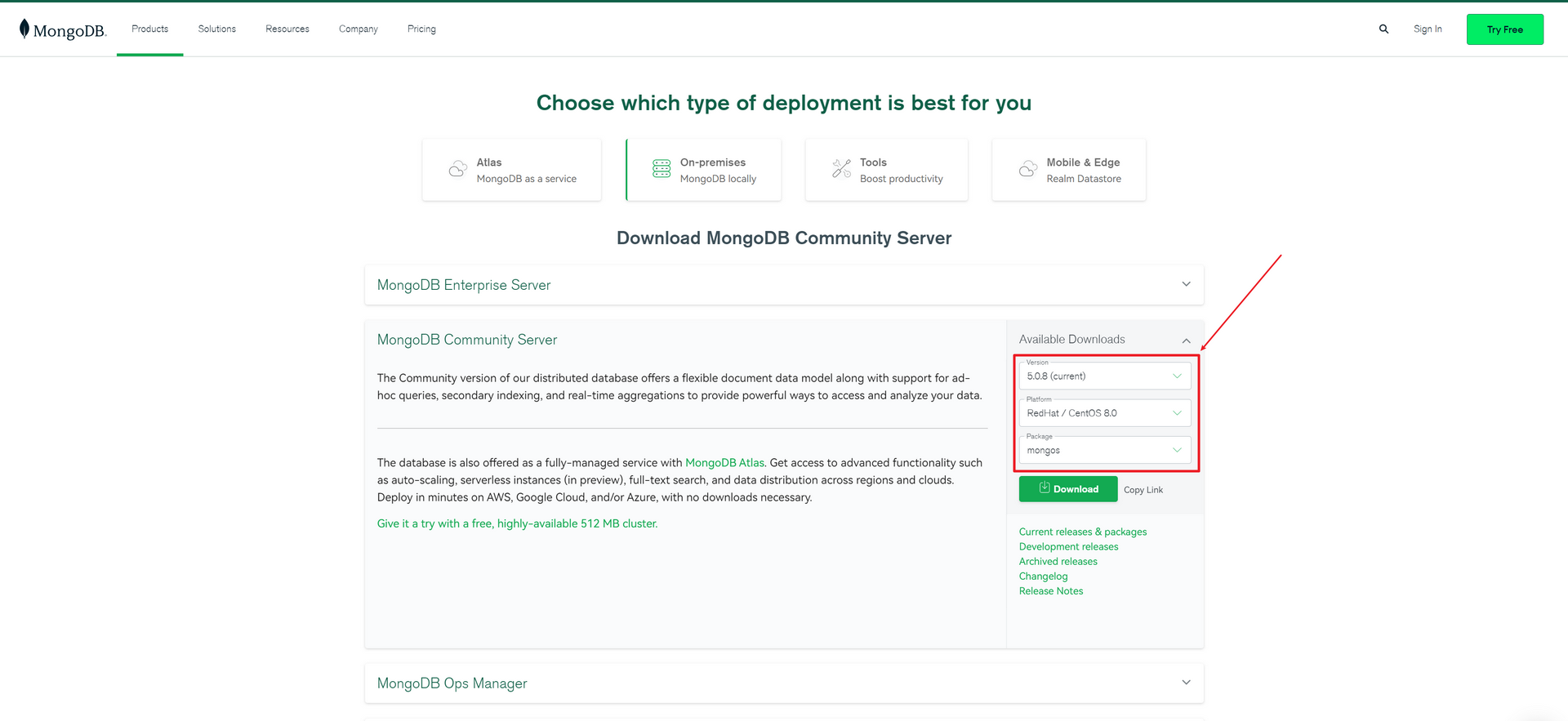1568x721 pixels.
Task: Open the Version dropdown showing 5.0.8 (current)
Action: tap(1105, 376)
